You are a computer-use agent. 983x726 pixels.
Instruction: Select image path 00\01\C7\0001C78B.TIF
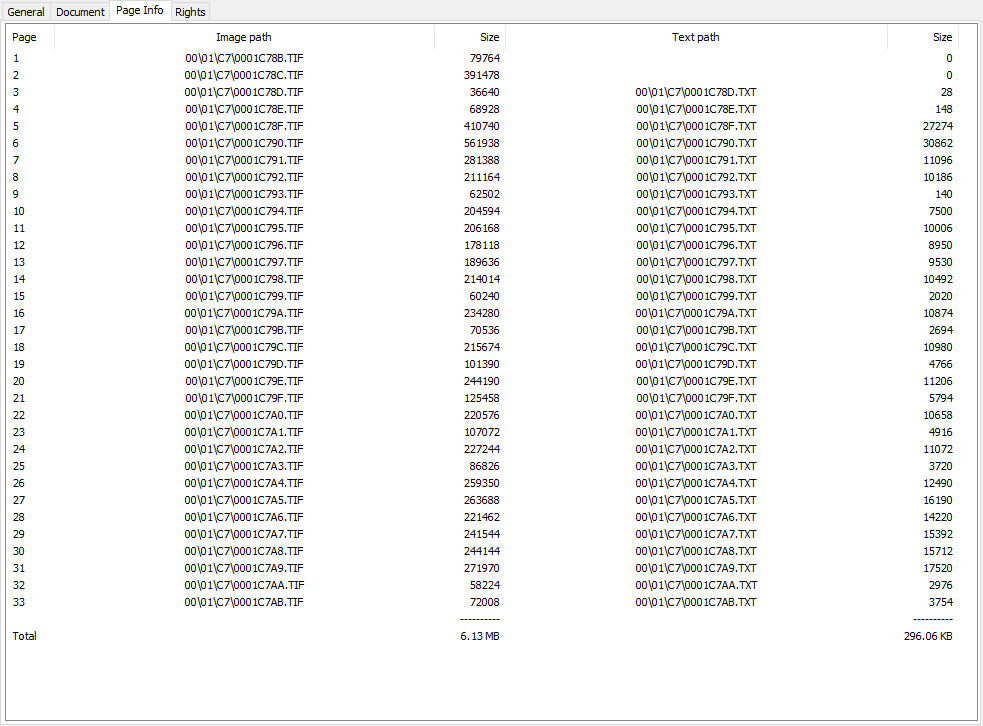click(244, 58)
